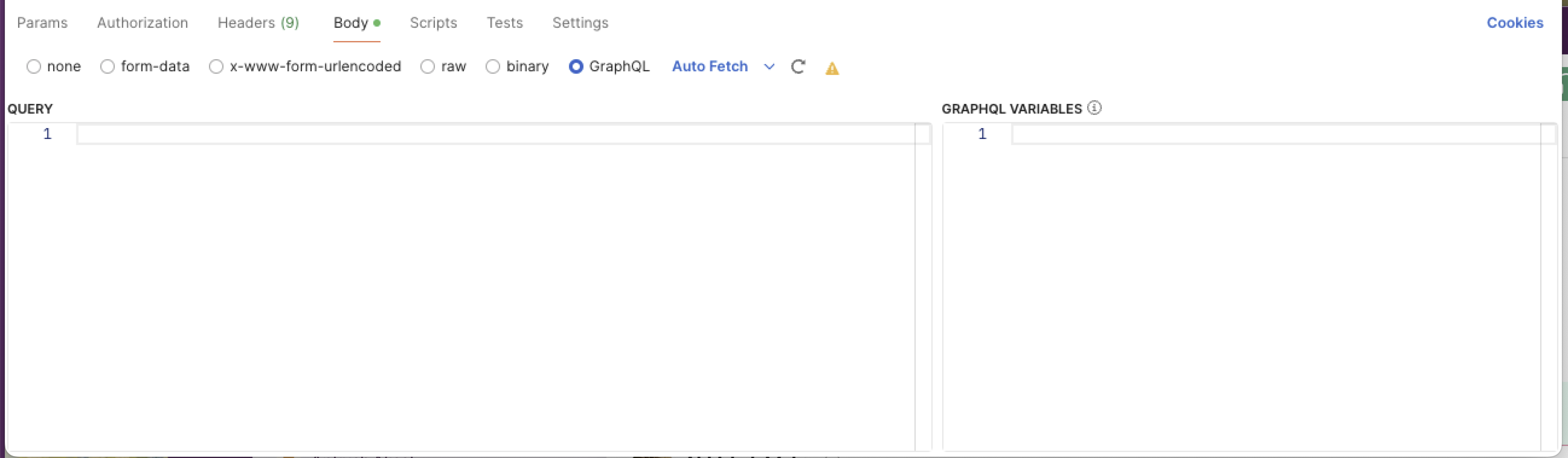Image resolution: width=1568 pixels, height=458 pixels.
Task: Open the Cookies link
Action: (1515, 23)
